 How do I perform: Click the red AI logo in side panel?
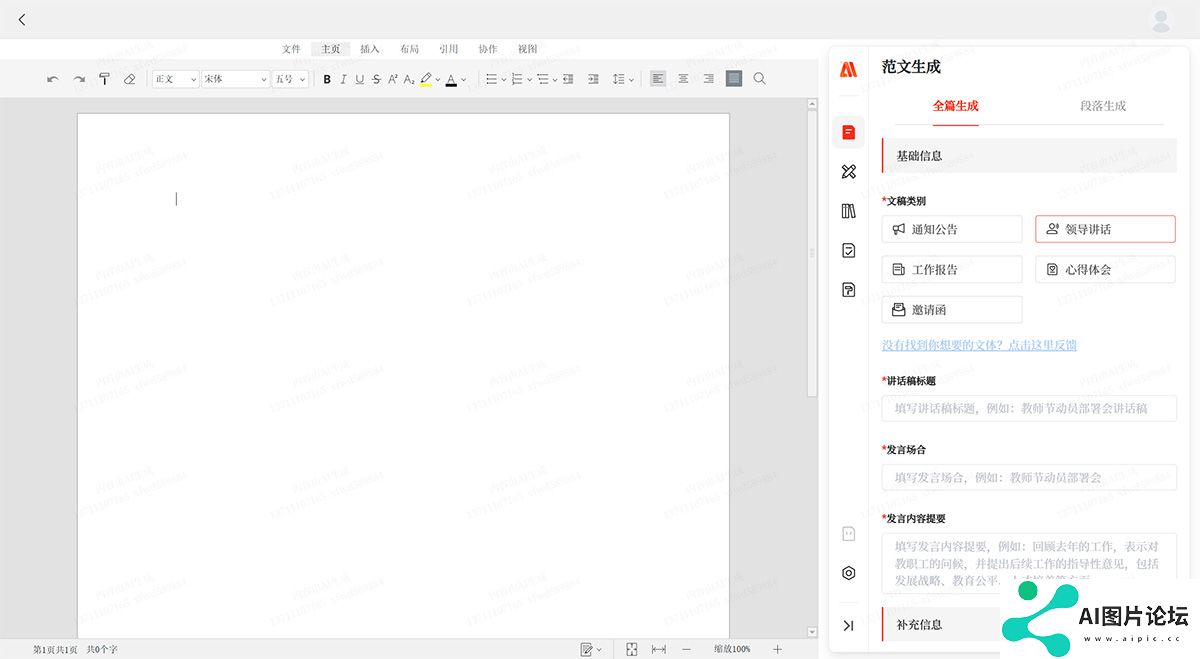(x=848, y=69)
